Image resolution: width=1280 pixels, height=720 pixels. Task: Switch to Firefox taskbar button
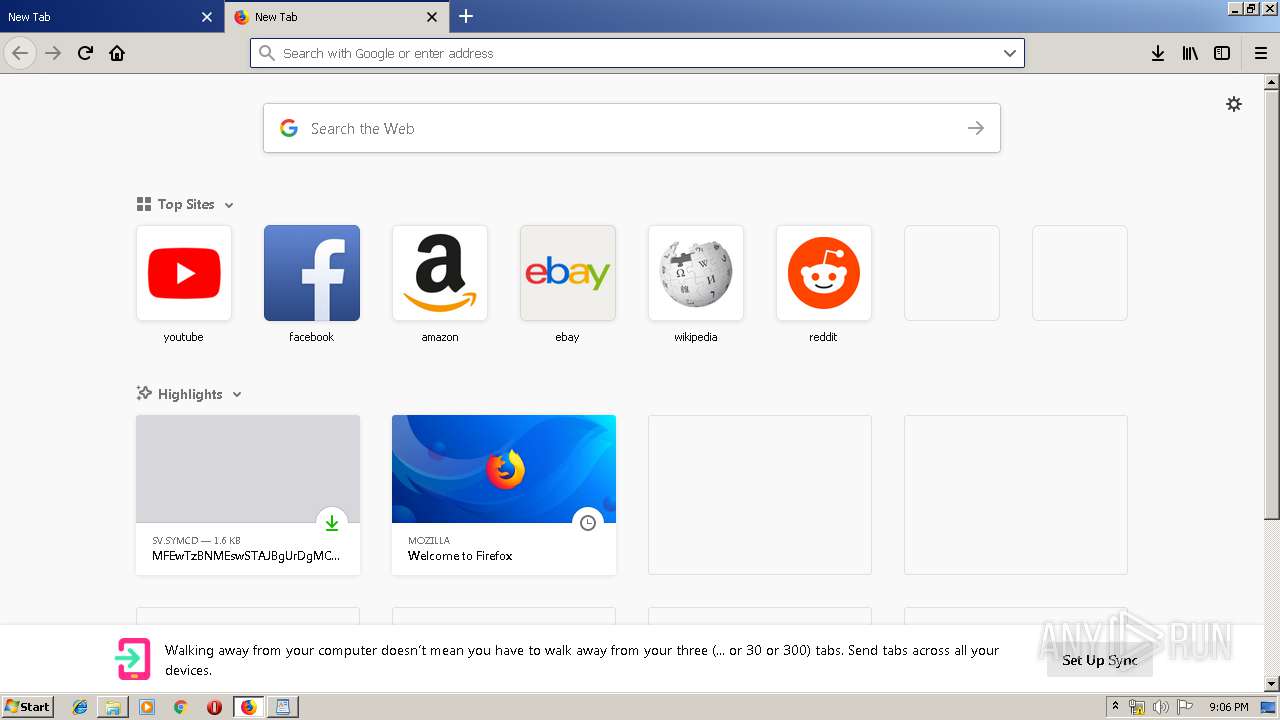248,707
